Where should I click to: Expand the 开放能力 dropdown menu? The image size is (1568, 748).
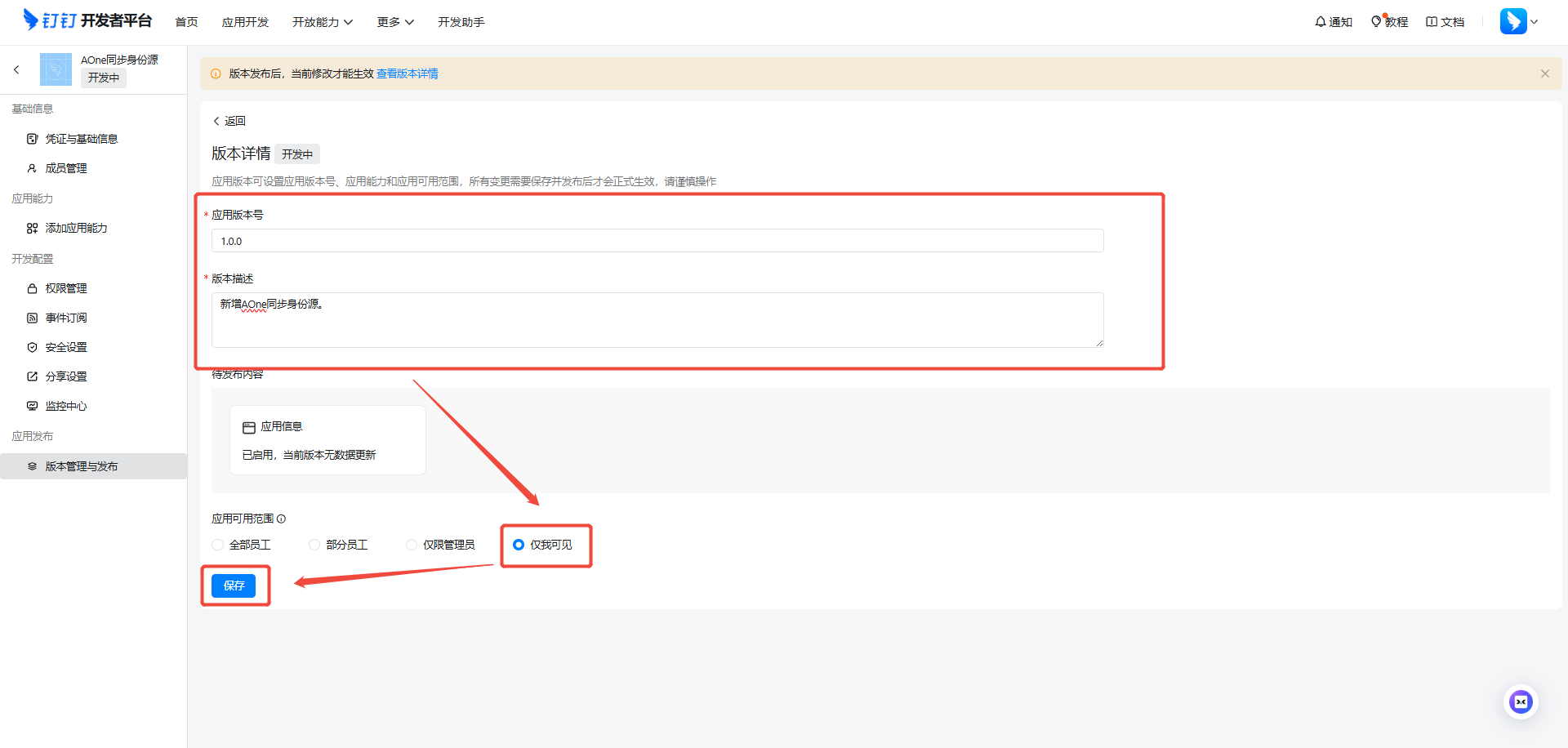tap(323, 22)
